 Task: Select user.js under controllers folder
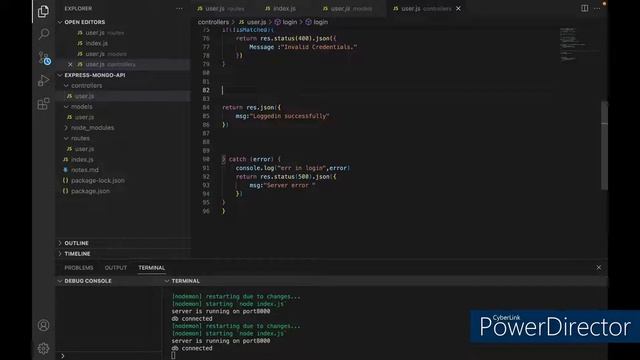pos(123,96)
